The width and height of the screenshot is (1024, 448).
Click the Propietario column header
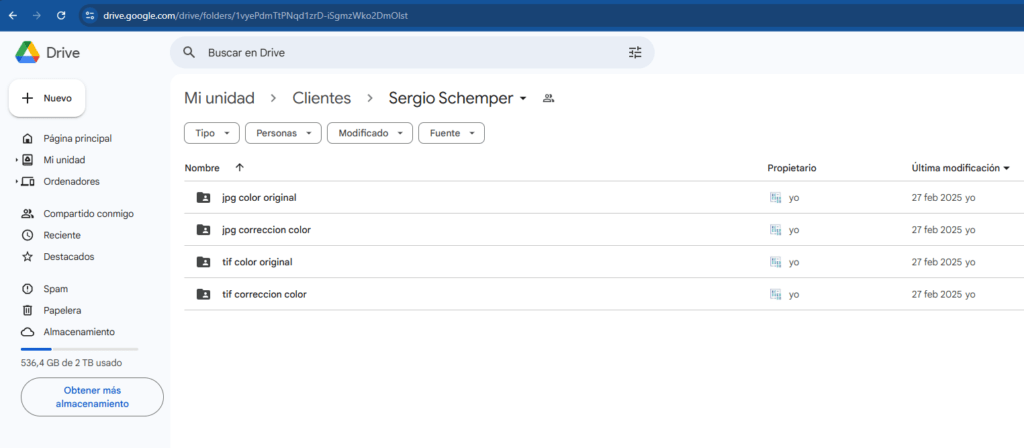coord(792,168)
